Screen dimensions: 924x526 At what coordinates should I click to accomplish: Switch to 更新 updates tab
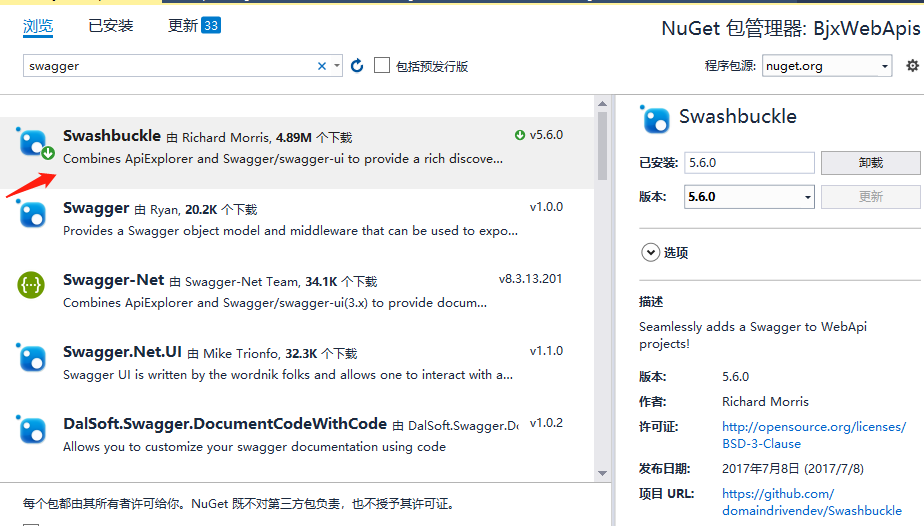182,25
